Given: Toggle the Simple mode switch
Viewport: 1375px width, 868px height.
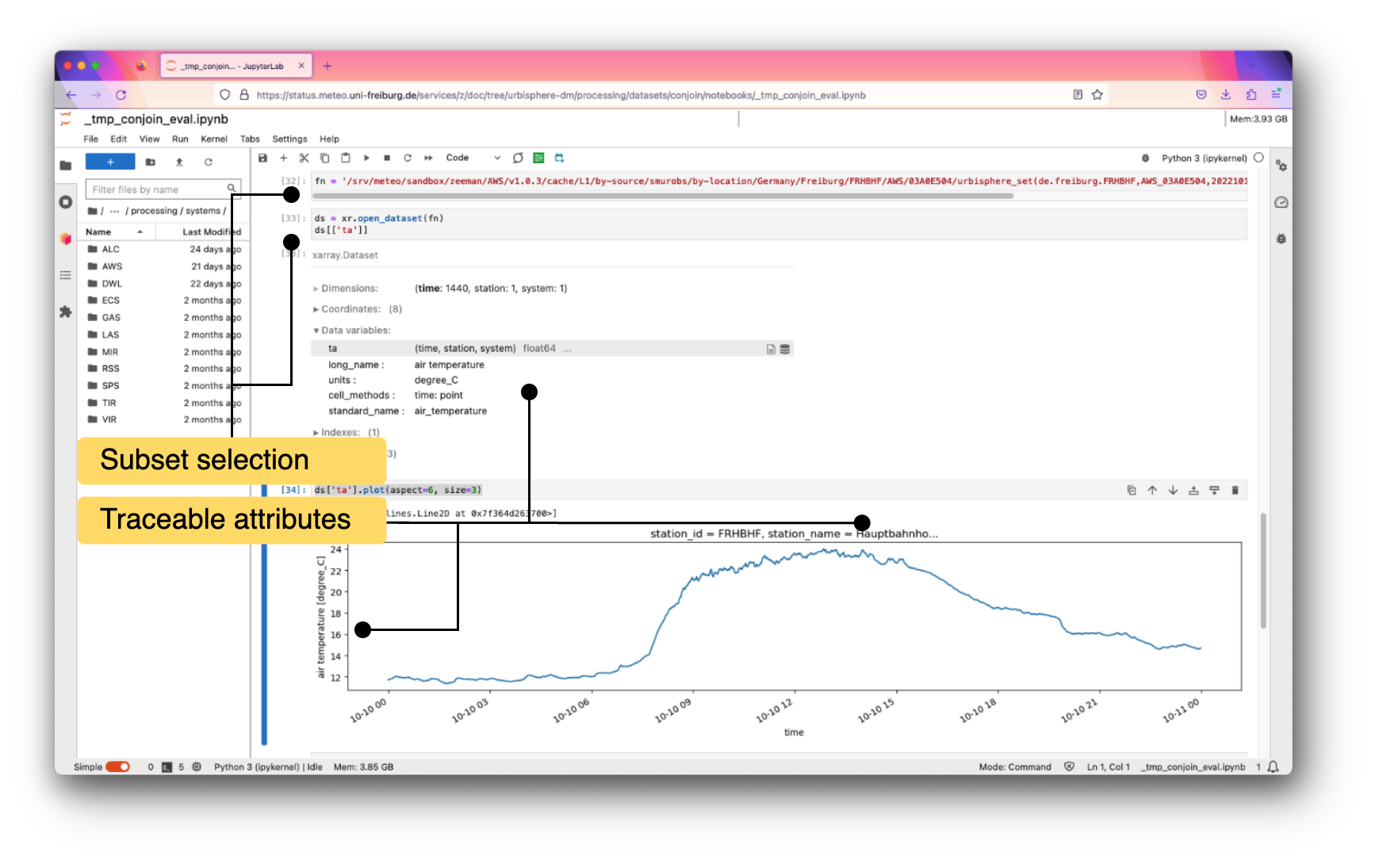Looking at the screenshot, I should click(x=118, y=767).
